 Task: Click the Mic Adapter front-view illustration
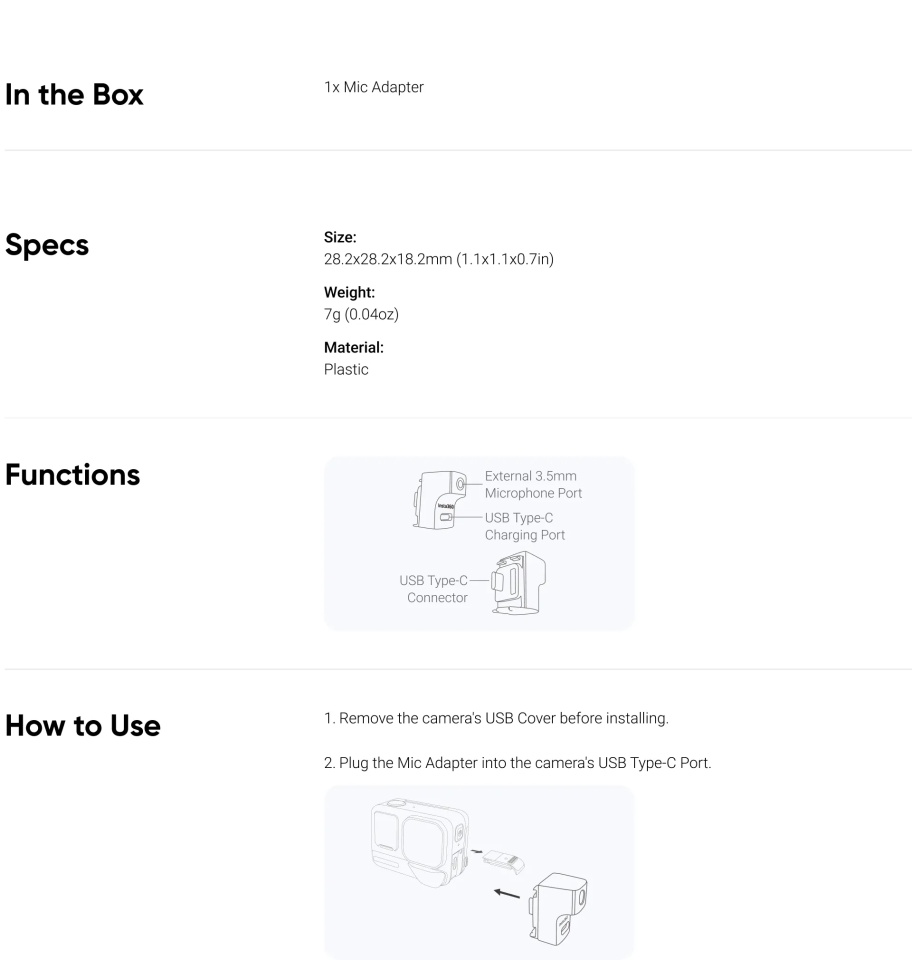439,500
